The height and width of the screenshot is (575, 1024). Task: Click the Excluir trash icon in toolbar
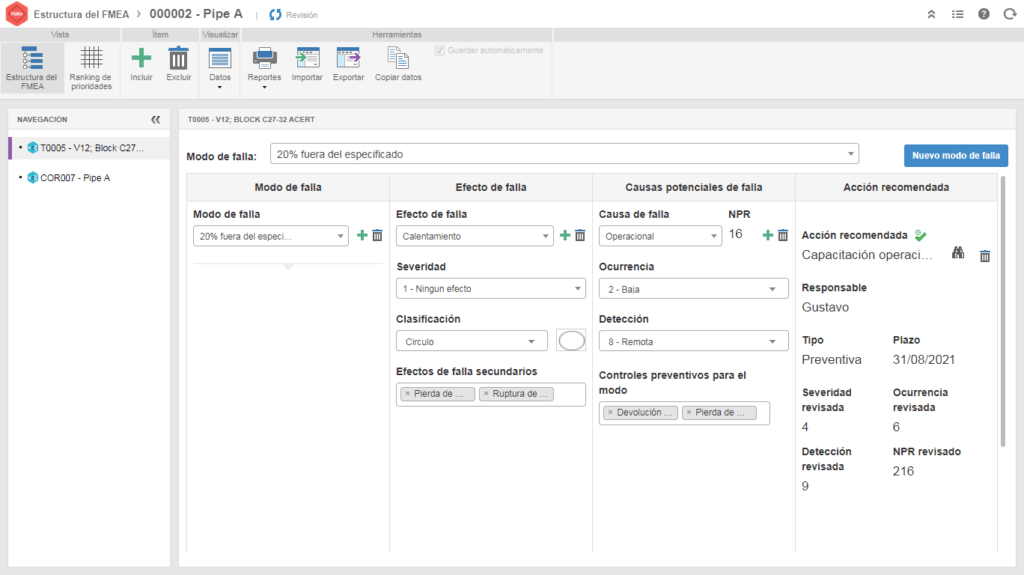click(x=178, y=59)
